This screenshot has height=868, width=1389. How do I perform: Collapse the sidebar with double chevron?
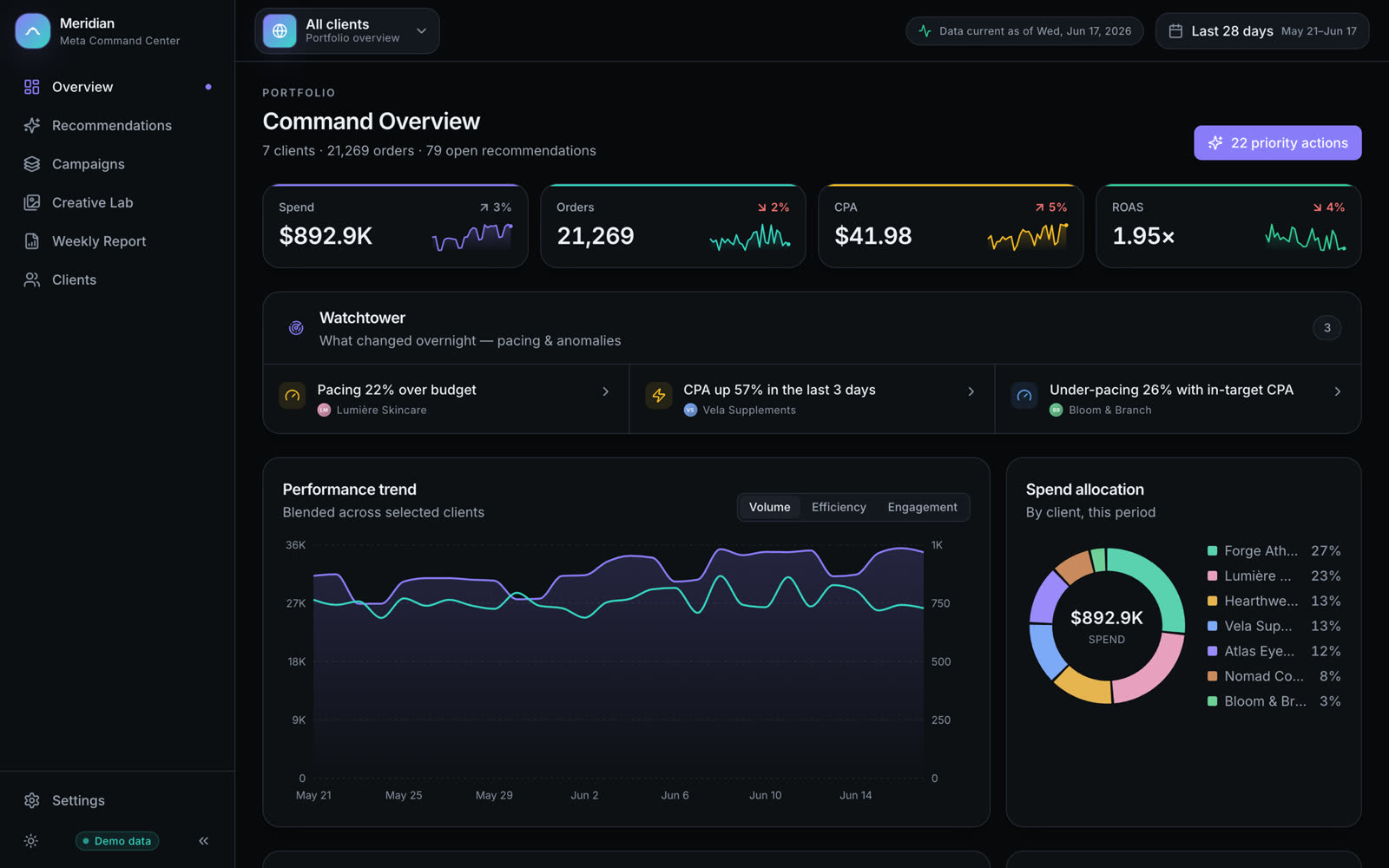(x=203, y=841)
